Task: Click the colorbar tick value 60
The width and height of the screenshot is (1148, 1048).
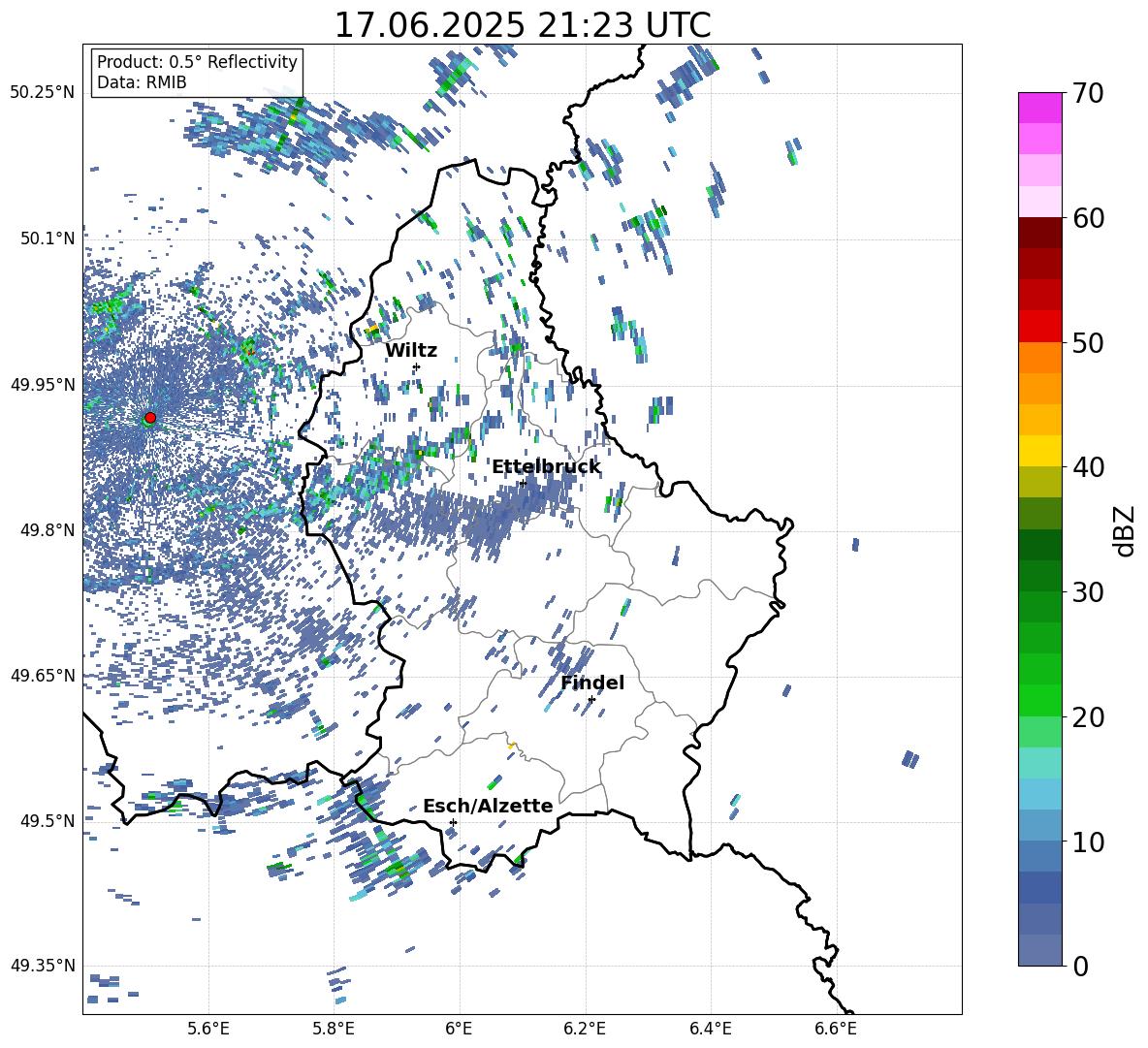Action: [1088, 218]
